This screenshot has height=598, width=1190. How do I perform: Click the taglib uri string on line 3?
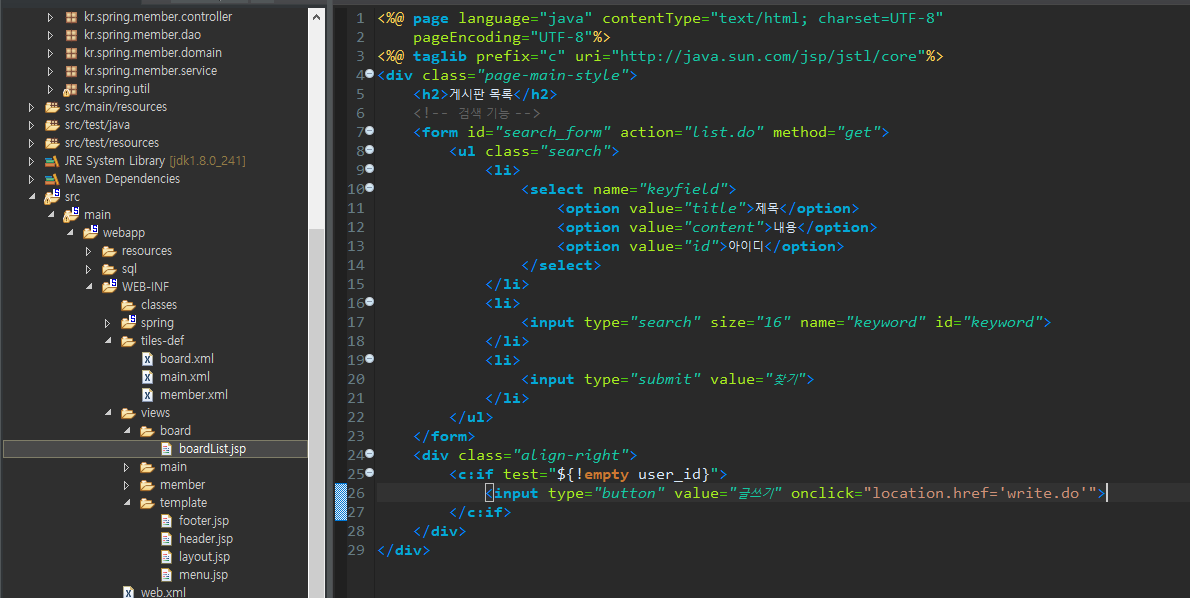pos(768,56)
